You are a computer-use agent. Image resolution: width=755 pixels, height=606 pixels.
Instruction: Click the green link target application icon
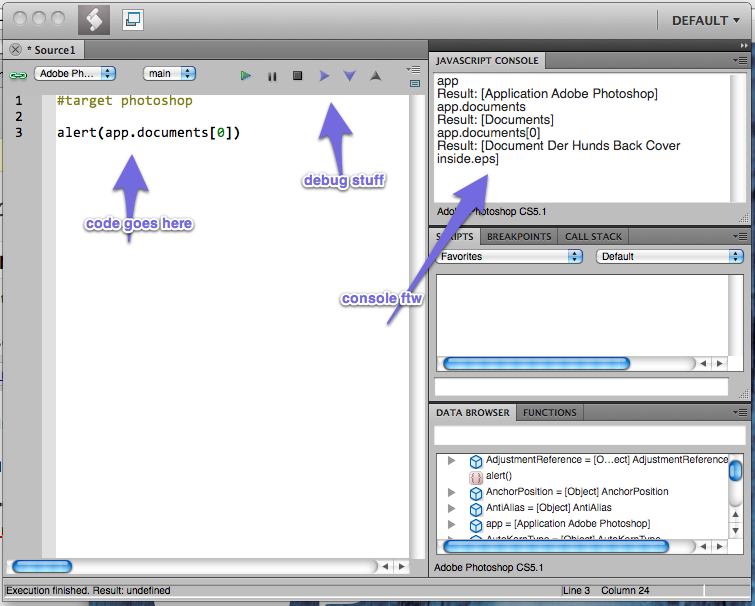coord(18,75)
